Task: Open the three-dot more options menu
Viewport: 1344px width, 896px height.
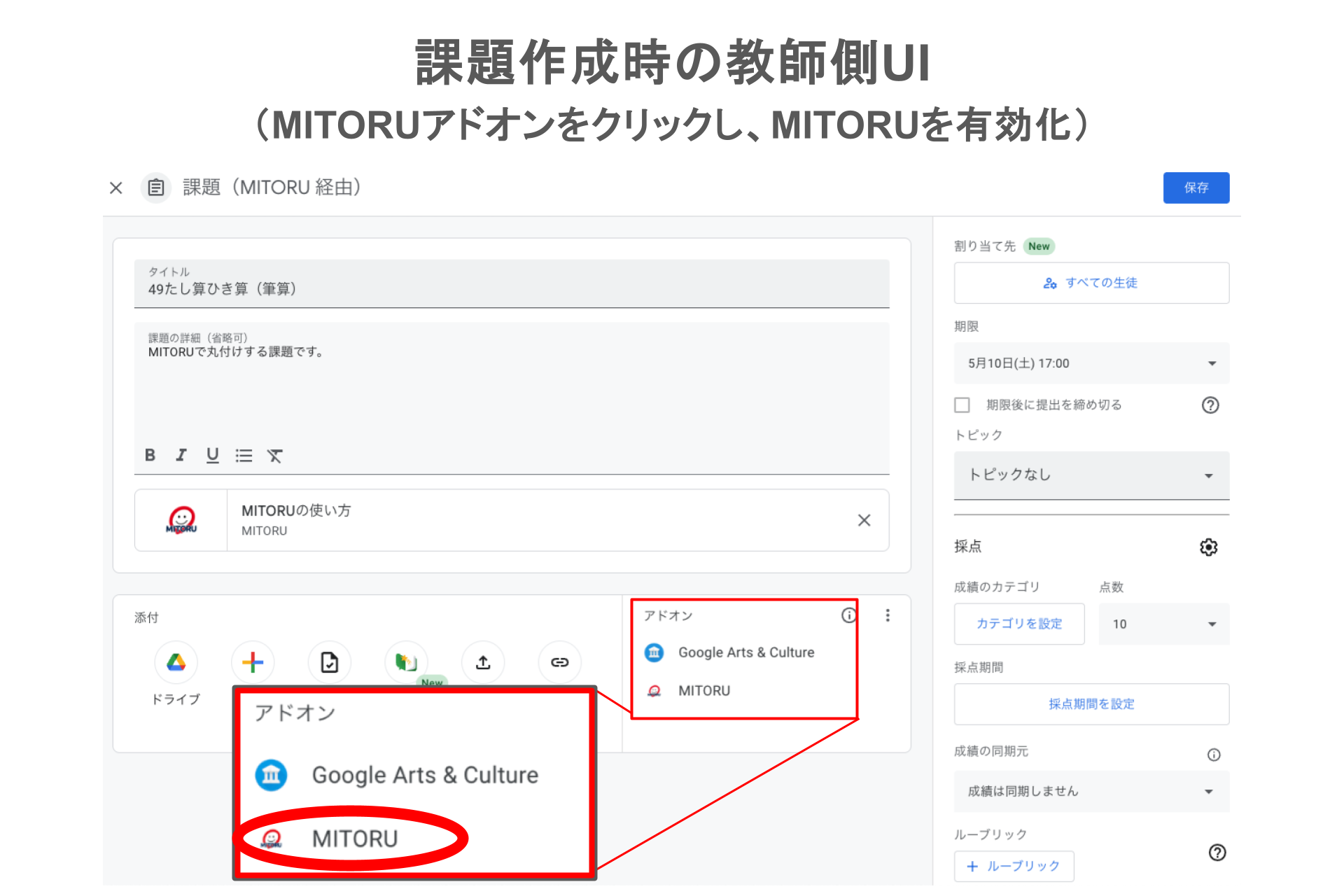Action: click(x=888, y=615)
